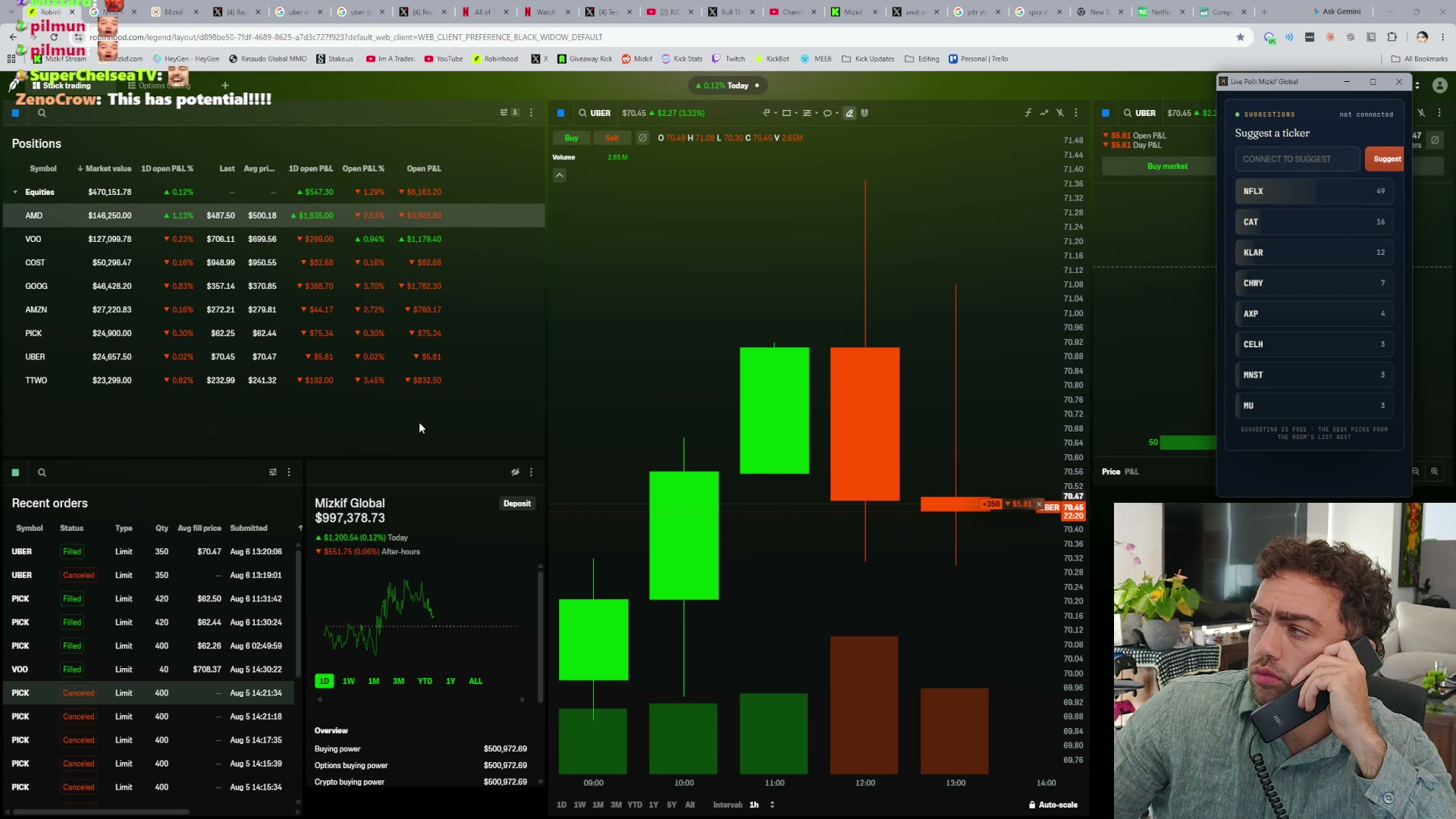Image resolution: width=1456 pixels, height=819 pixels.
Task: Open the YouTube bookmark
Action: [444, 58]
